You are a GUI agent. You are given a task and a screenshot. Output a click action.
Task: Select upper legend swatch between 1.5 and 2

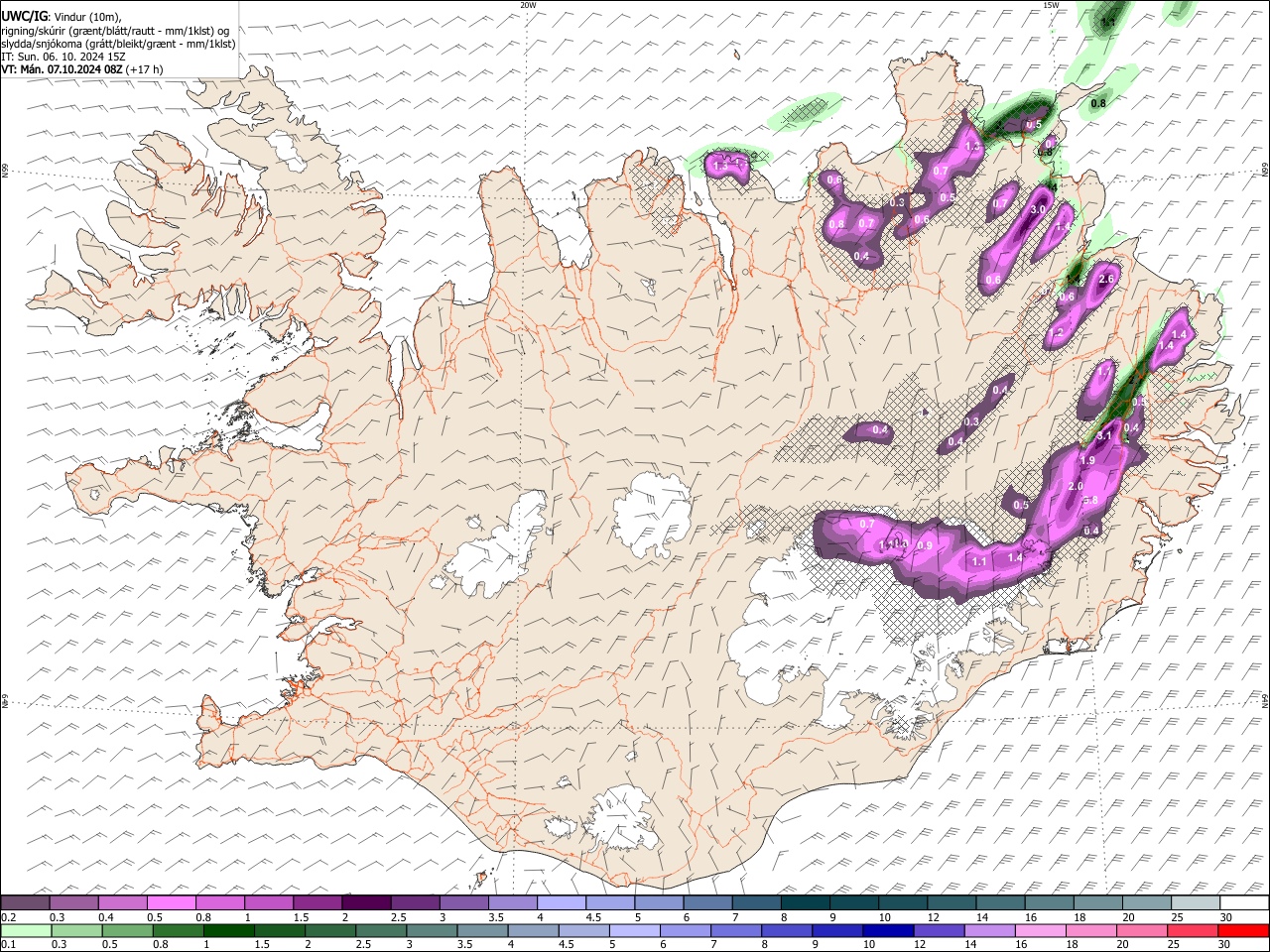click(317, 902)
